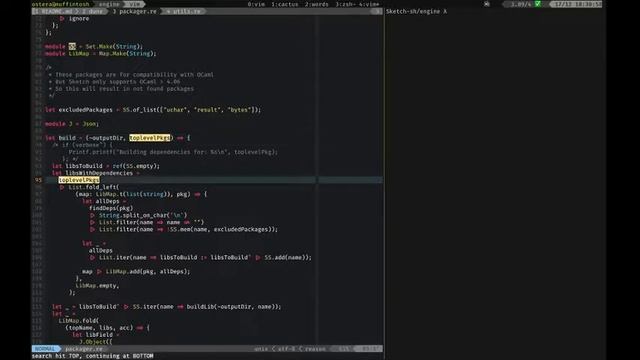Click the date and time in tmux status
640x360 pixels.
coord(578,4)
